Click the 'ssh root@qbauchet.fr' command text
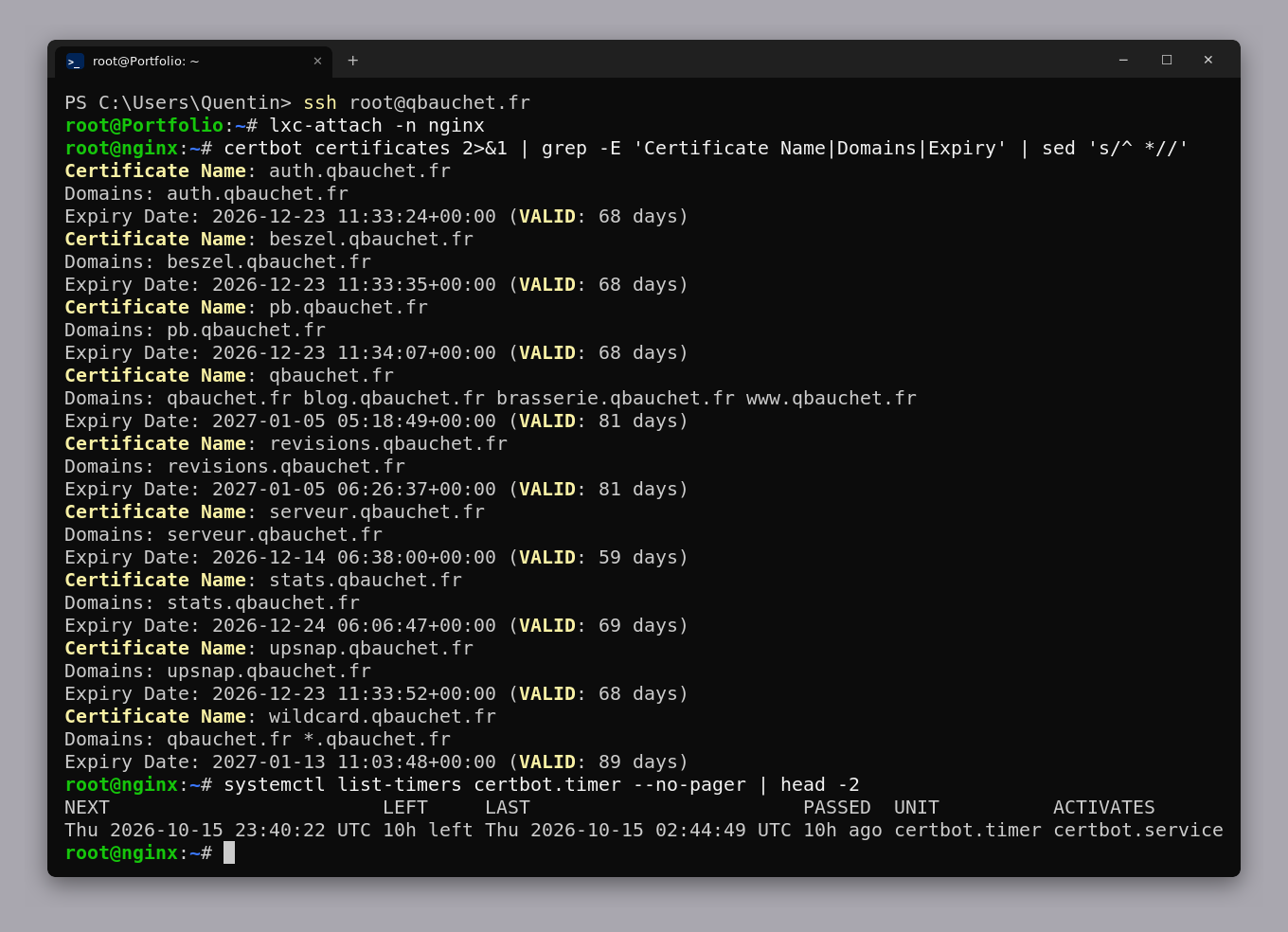1288x932 pixels. (417, 102)
